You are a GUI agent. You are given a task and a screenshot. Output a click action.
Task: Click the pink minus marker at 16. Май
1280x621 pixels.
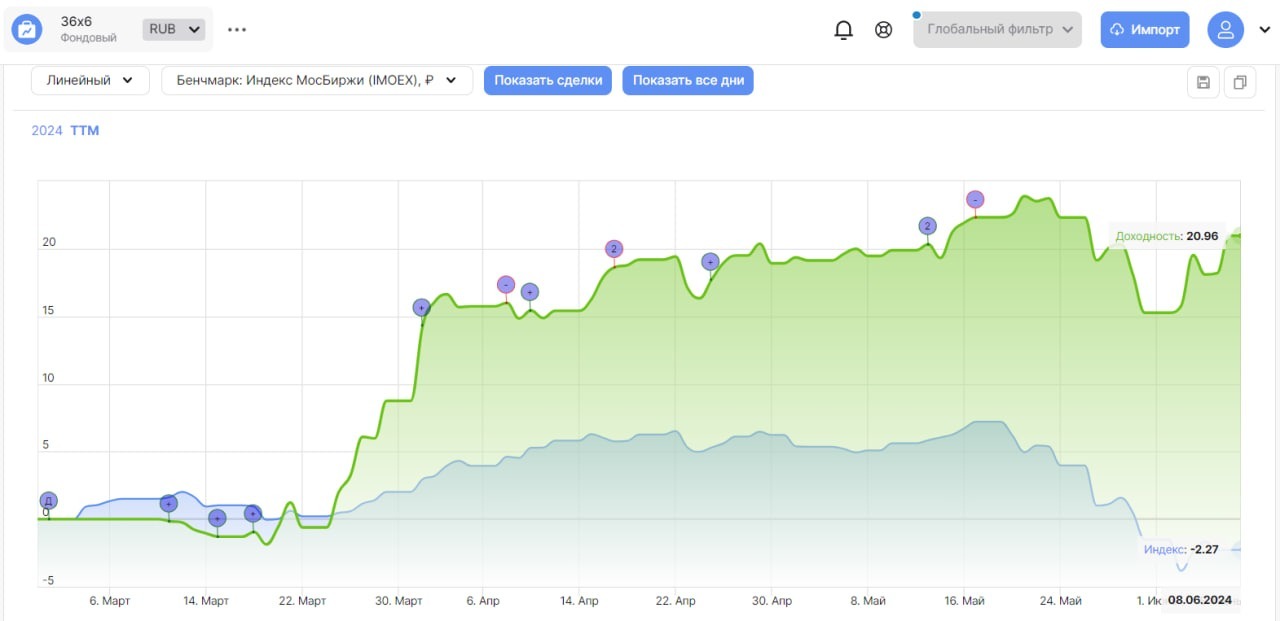pyautogui.click(x=975, y=200)
